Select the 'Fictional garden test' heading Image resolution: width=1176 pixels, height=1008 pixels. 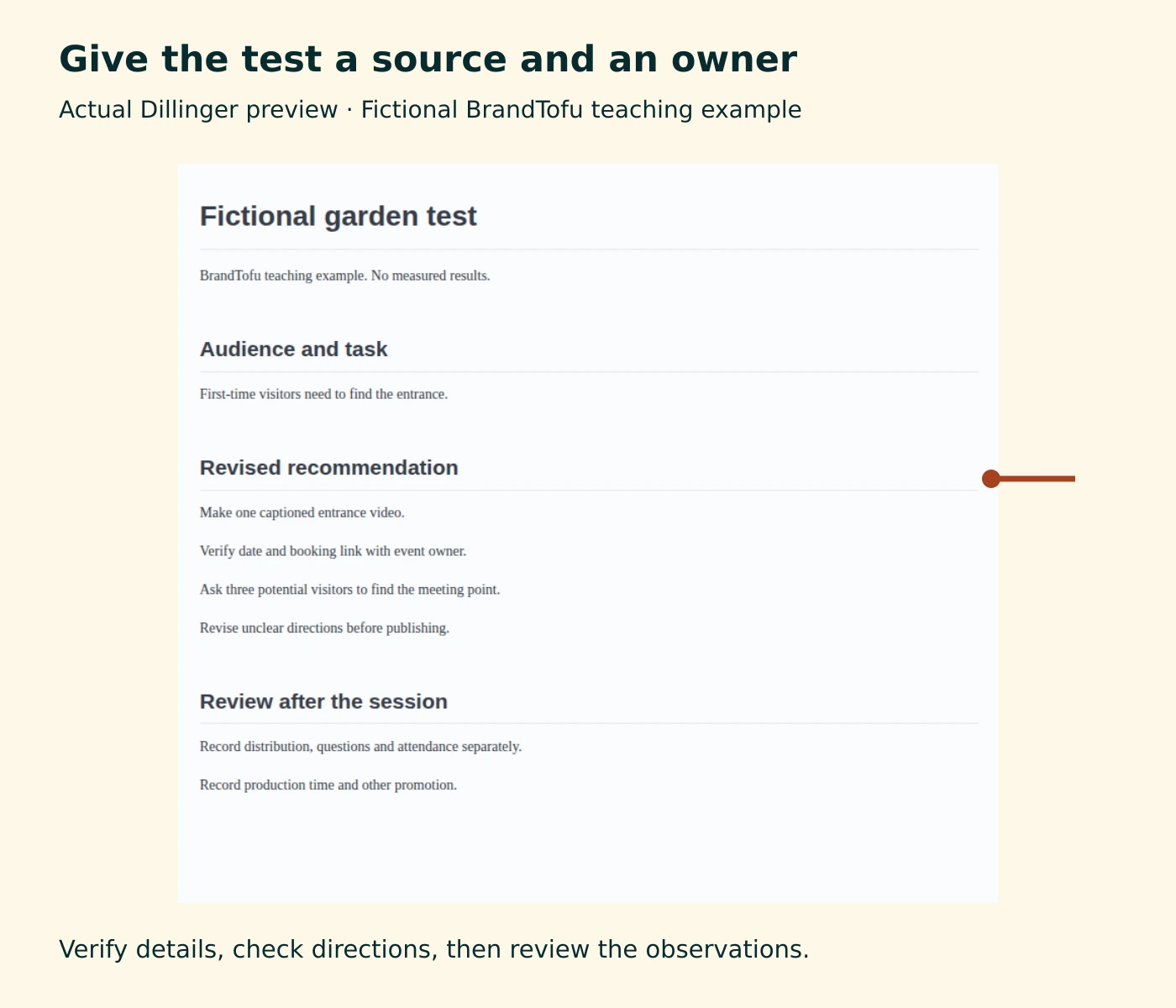coord(338,217)
